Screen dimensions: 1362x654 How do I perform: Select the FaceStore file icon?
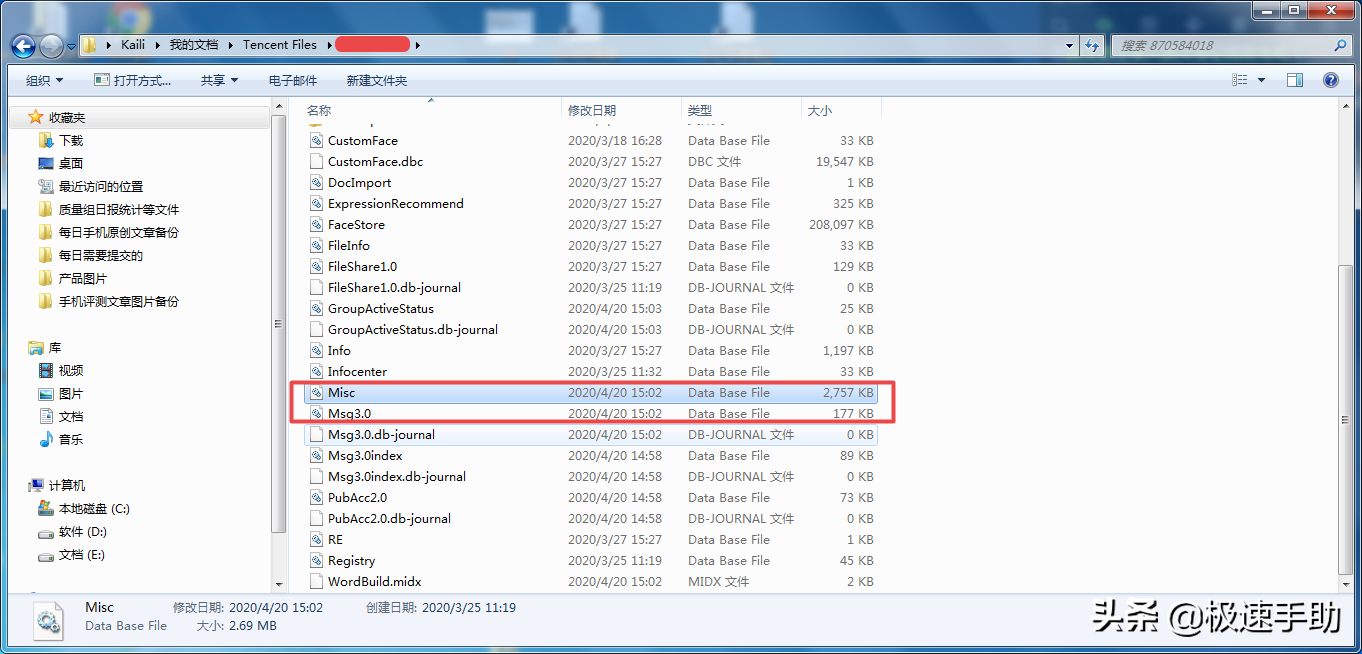click(316, 225)
